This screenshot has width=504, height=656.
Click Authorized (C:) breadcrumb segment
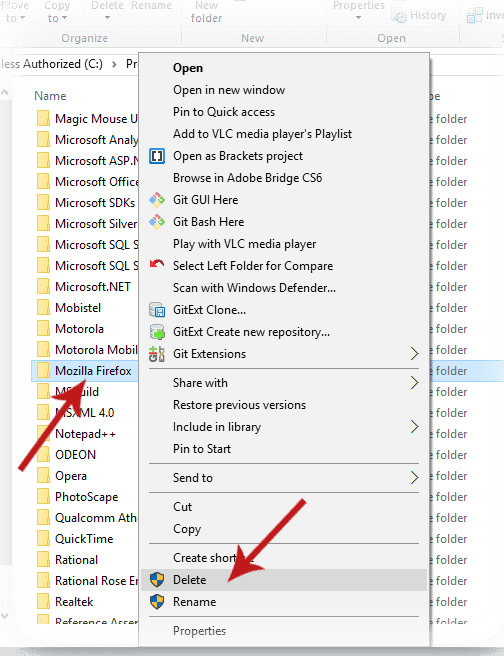pyautogui.click(x=63, y=64)
